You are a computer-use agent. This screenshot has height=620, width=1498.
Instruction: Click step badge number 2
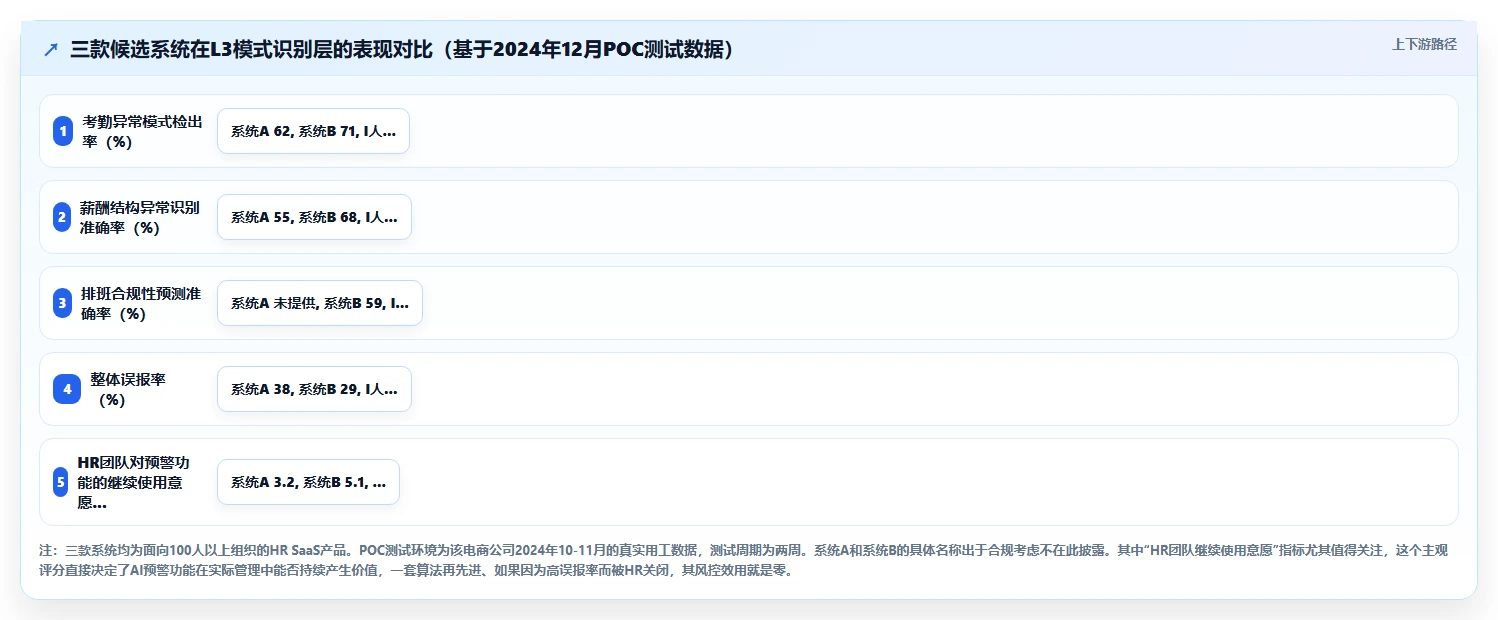click(63, 217)
